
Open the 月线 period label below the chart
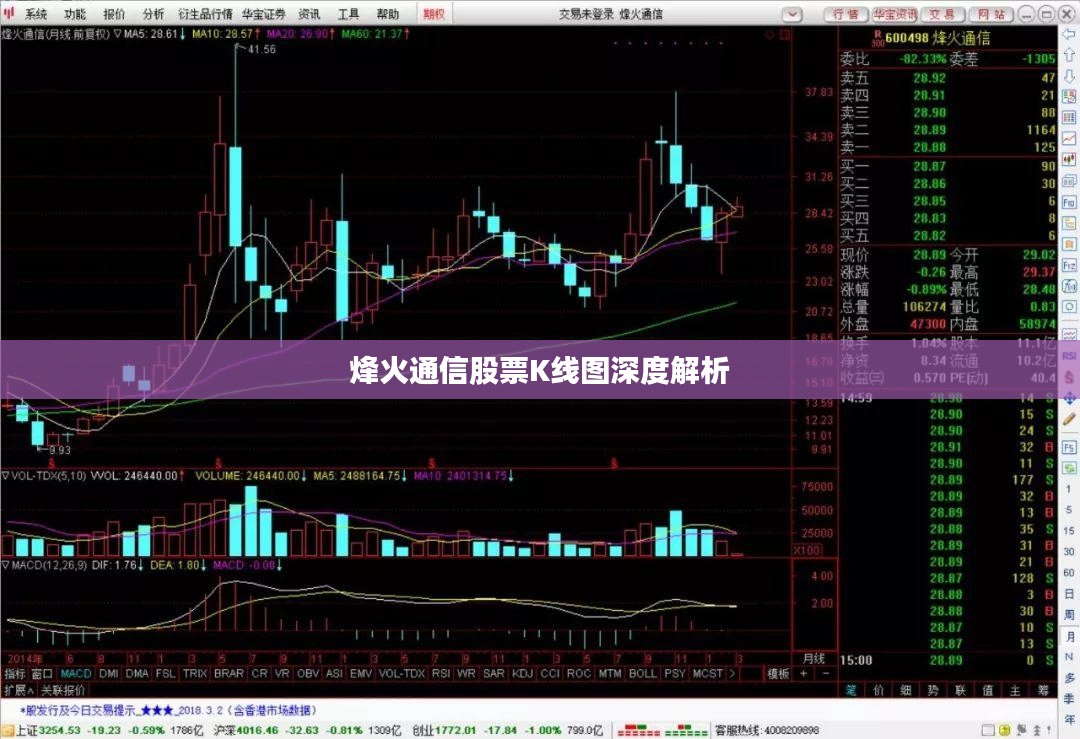(813, 658)
